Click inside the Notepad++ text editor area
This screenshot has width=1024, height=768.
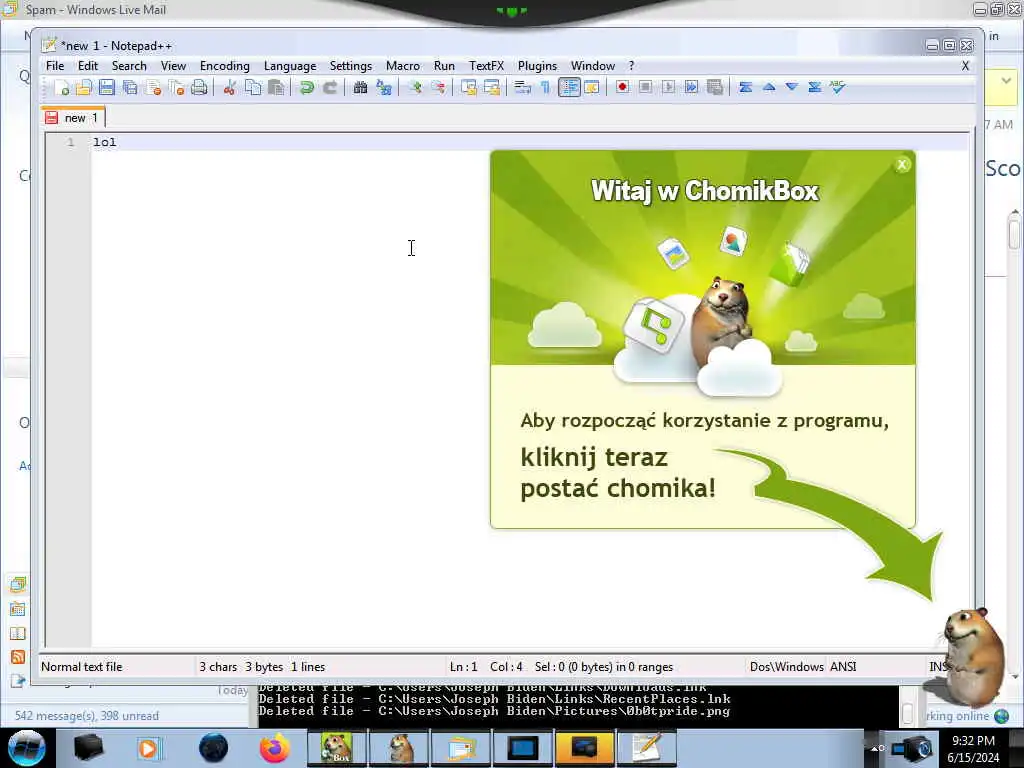[287, 392]
